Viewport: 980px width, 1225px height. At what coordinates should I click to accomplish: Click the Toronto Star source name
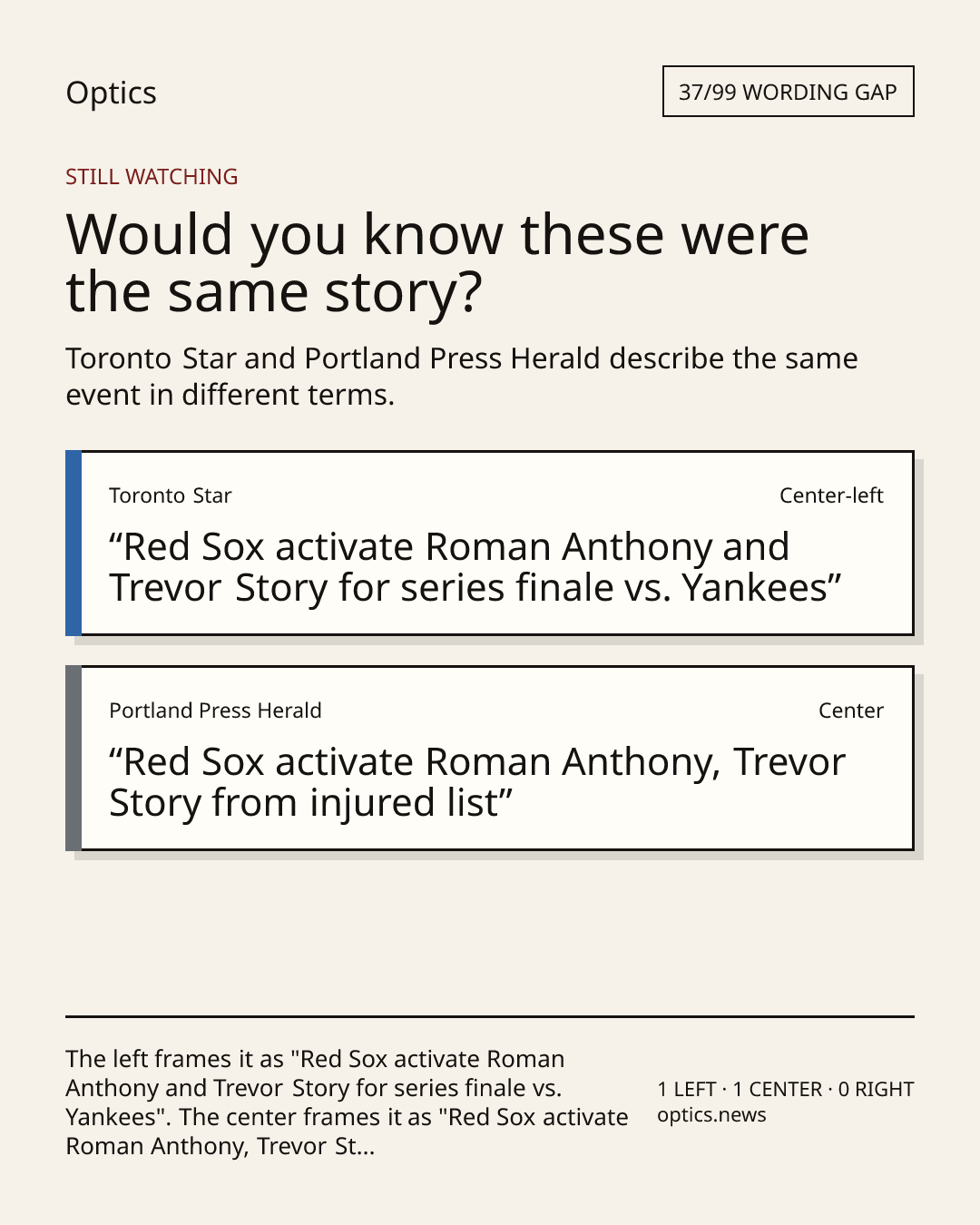pos(171,495)
